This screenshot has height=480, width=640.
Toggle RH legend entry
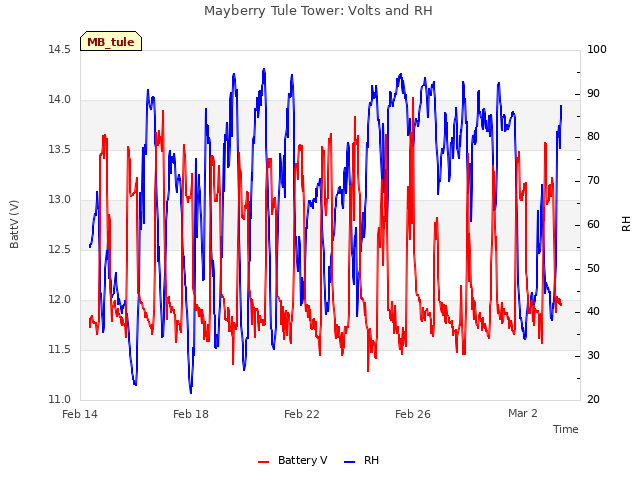point(362,460)
